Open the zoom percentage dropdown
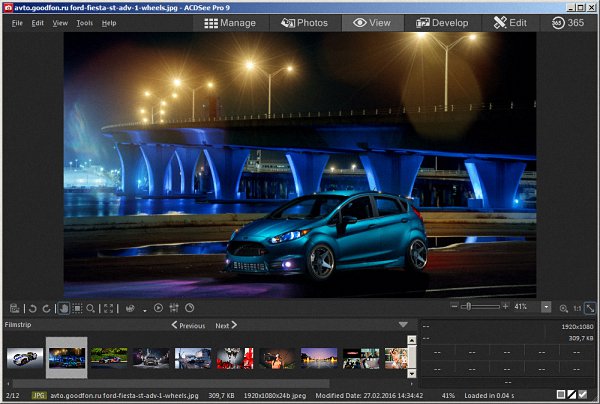 tap(546, 307)
